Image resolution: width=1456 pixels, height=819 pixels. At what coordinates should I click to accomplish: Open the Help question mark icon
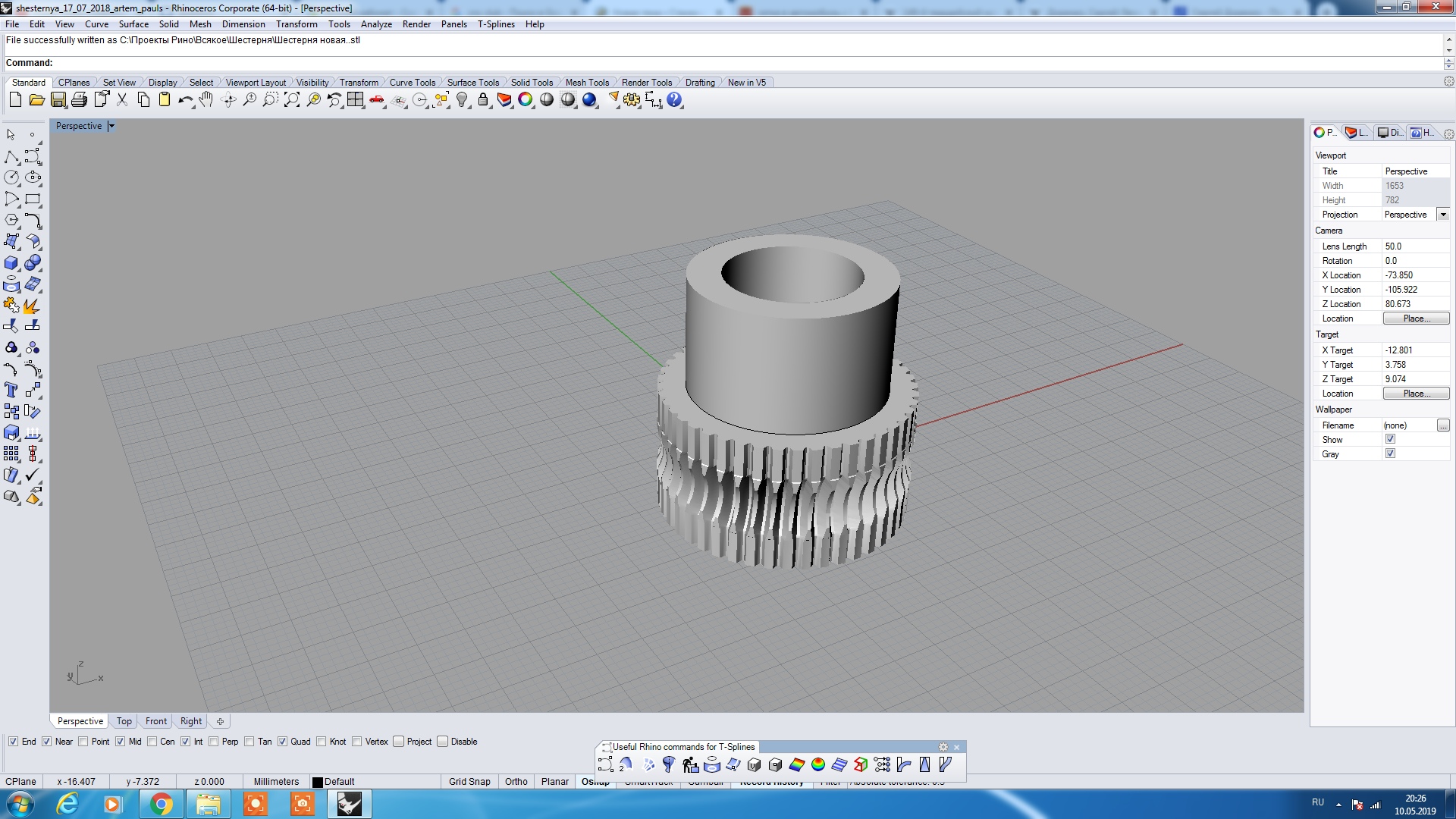[674, 100]
